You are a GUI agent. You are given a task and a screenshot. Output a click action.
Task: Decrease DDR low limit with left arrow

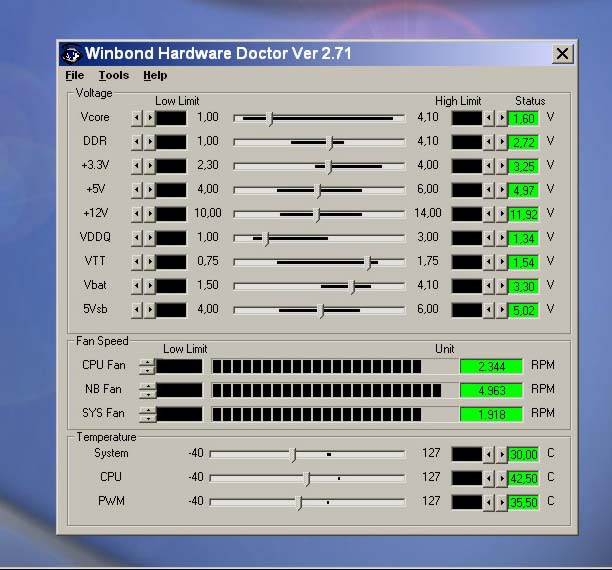[x=137, y=142]
